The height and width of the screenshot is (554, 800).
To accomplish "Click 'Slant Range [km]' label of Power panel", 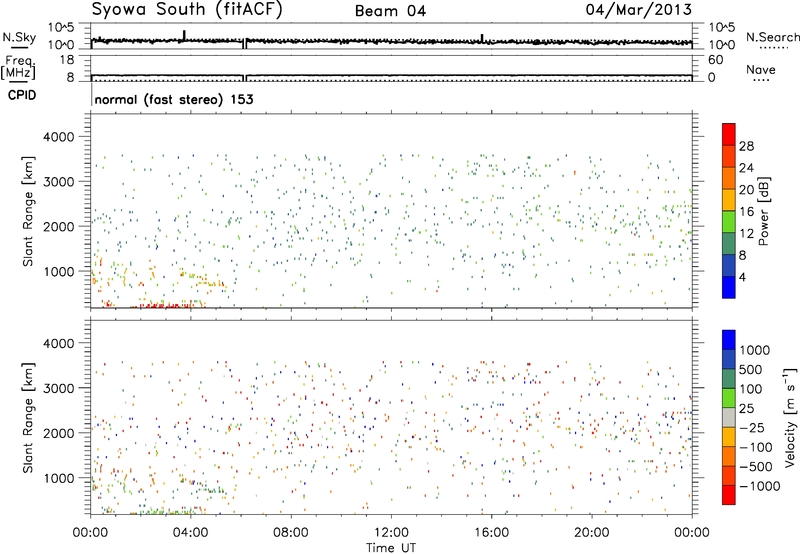I will 28,211.
